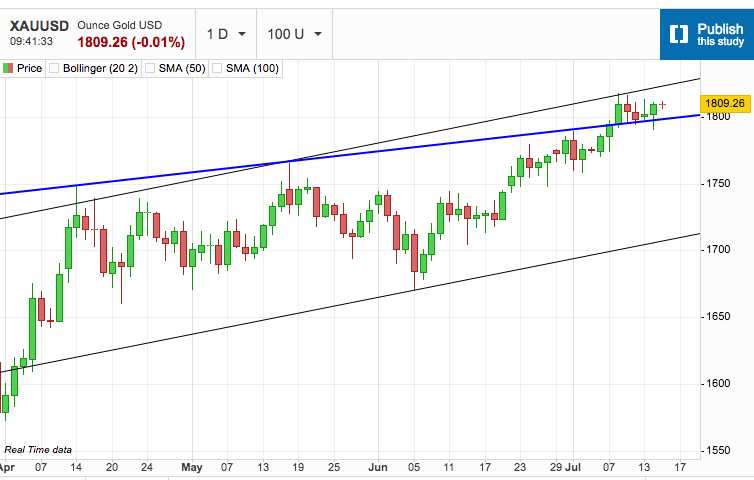Open the 1 D timeframe dropdown
This screenshot has height=480, width=754.
226,34
